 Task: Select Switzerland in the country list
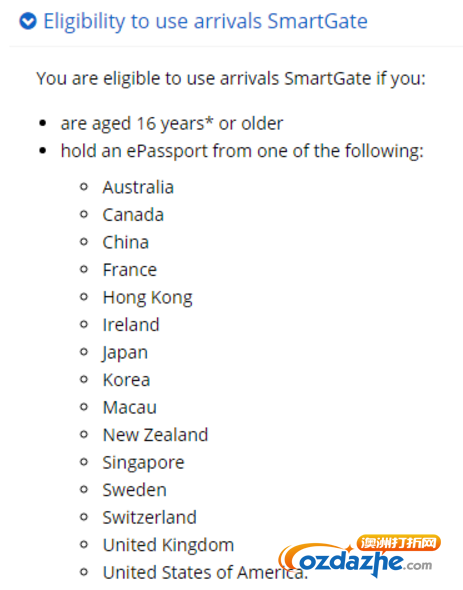click(x=149, y=517)
